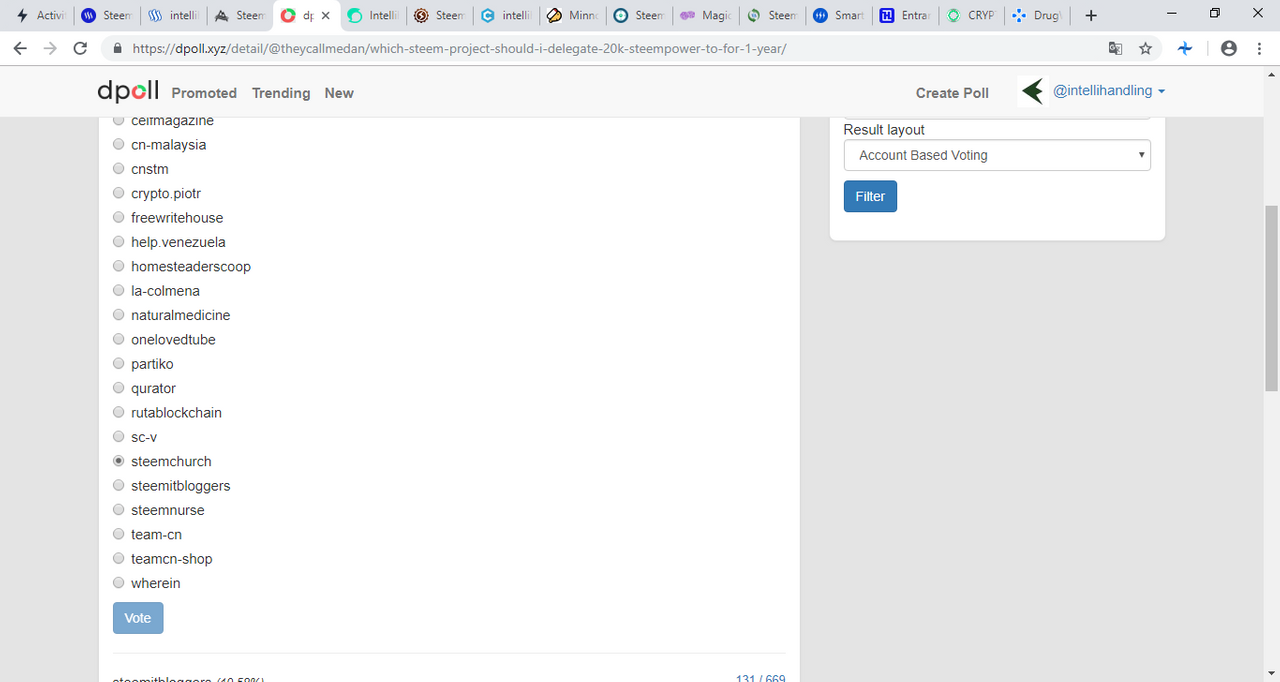Select the homesteaderscoop option
Screen dimensions: 1280x682
click(x=119, y=266)
